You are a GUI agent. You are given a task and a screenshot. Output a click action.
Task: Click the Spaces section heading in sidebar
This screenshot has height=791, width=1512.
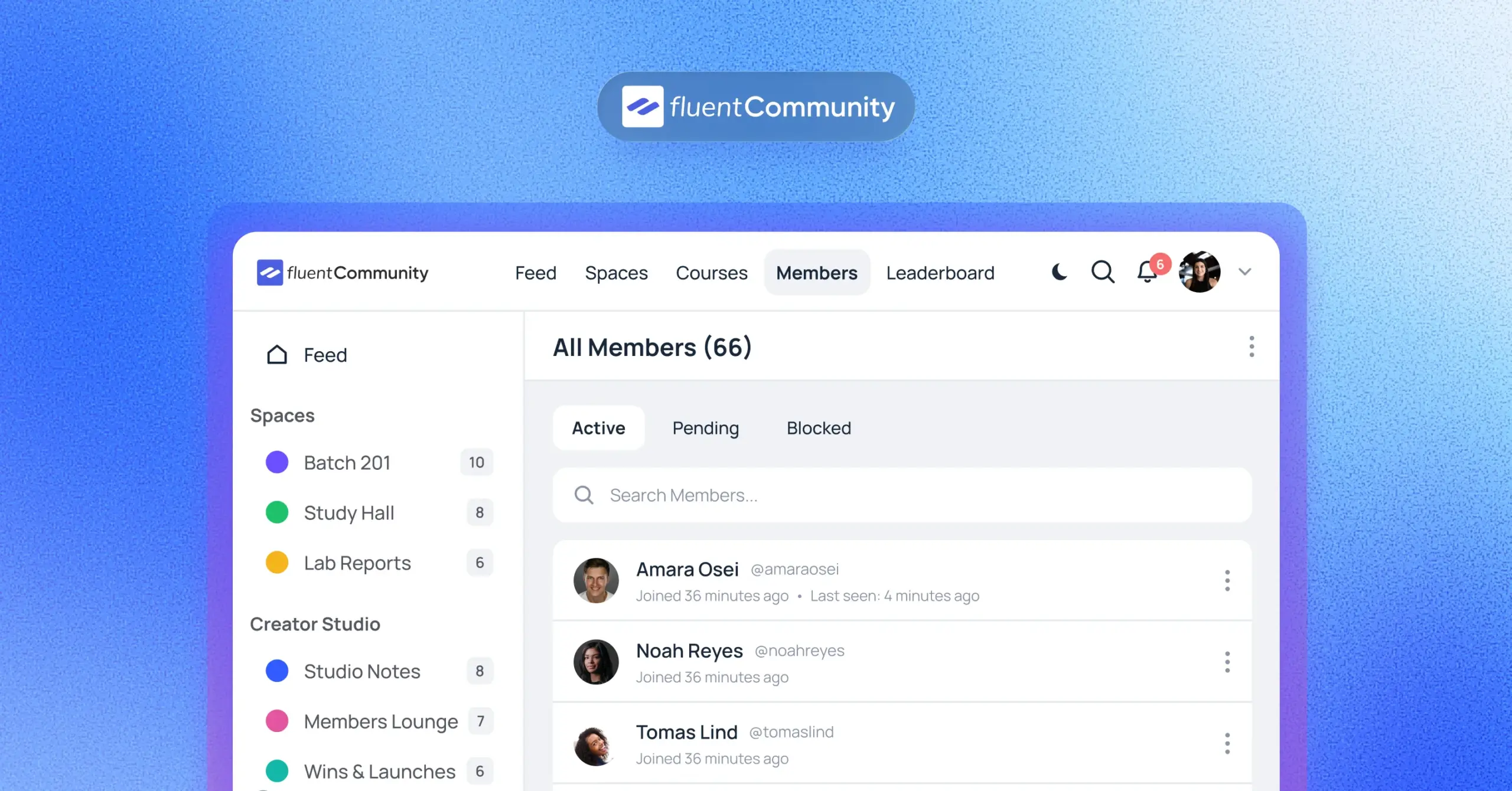pos(282,416)
